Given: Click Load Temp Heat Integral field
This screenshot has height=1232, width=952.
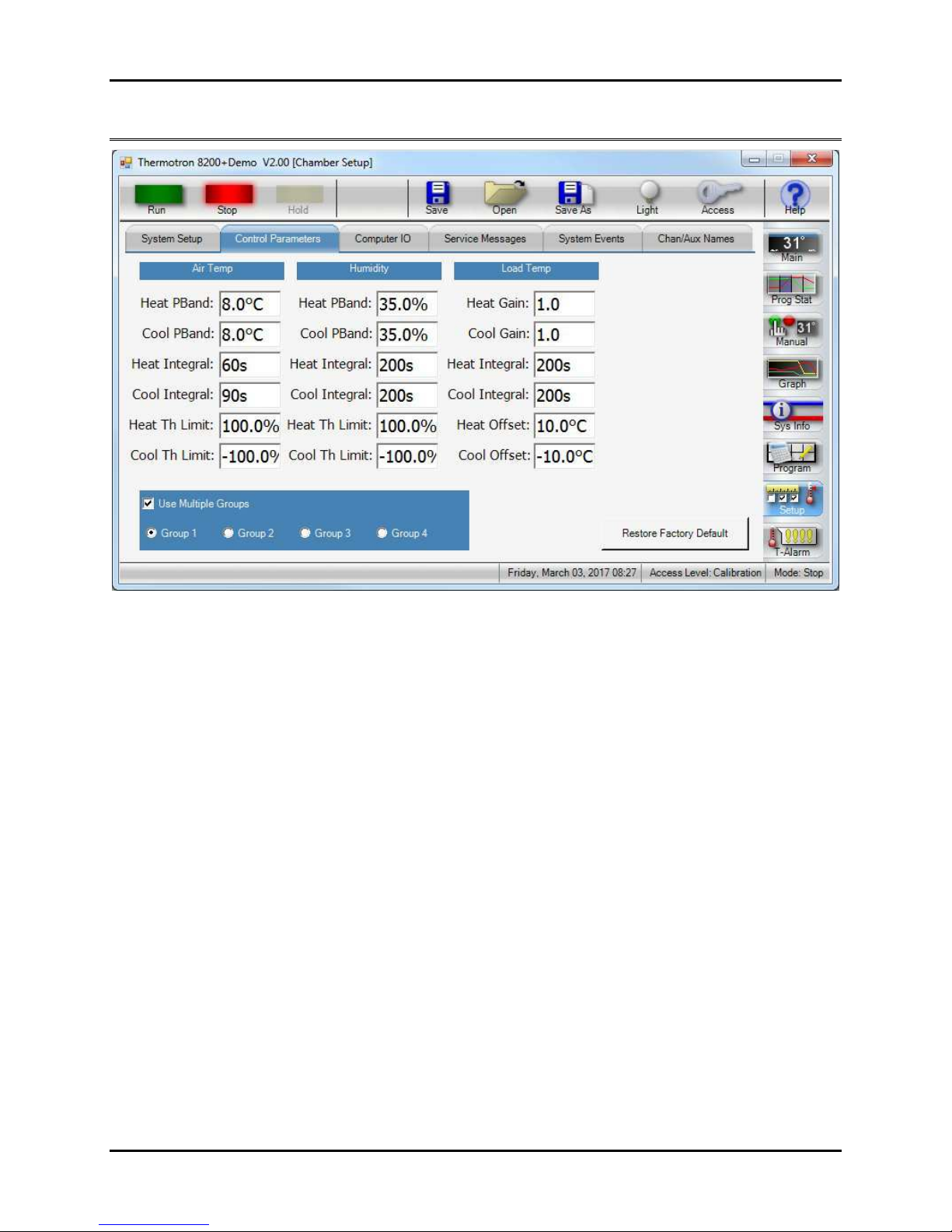Looking at the screenshot, I should [564, 365].
